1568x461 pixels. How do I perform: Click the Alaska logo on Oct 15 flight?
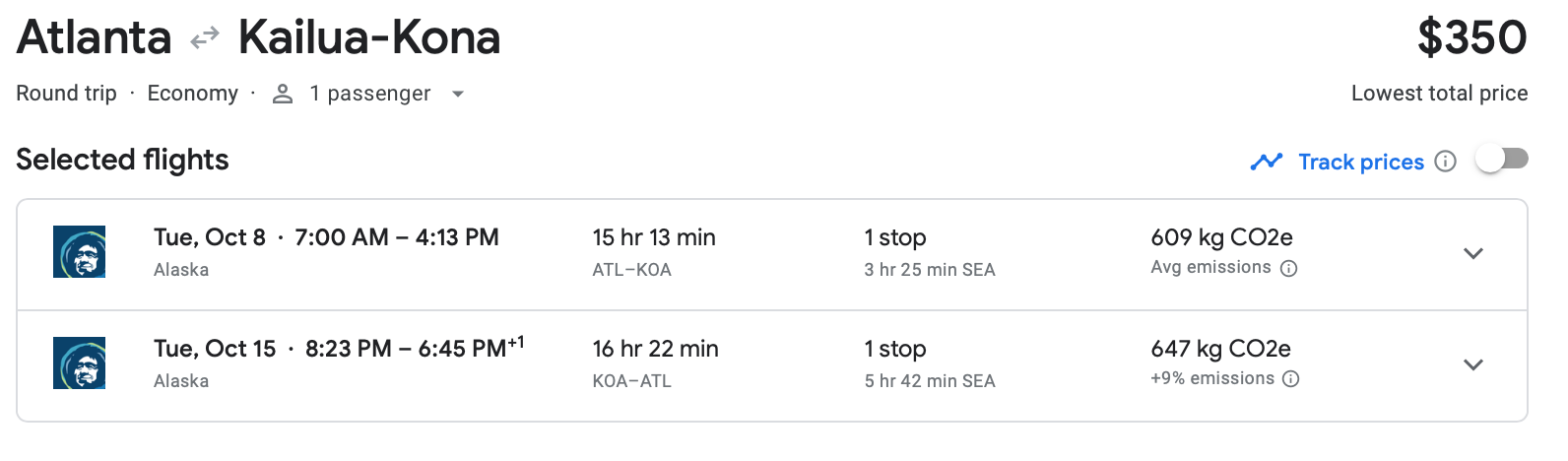(x=79, y=363)
